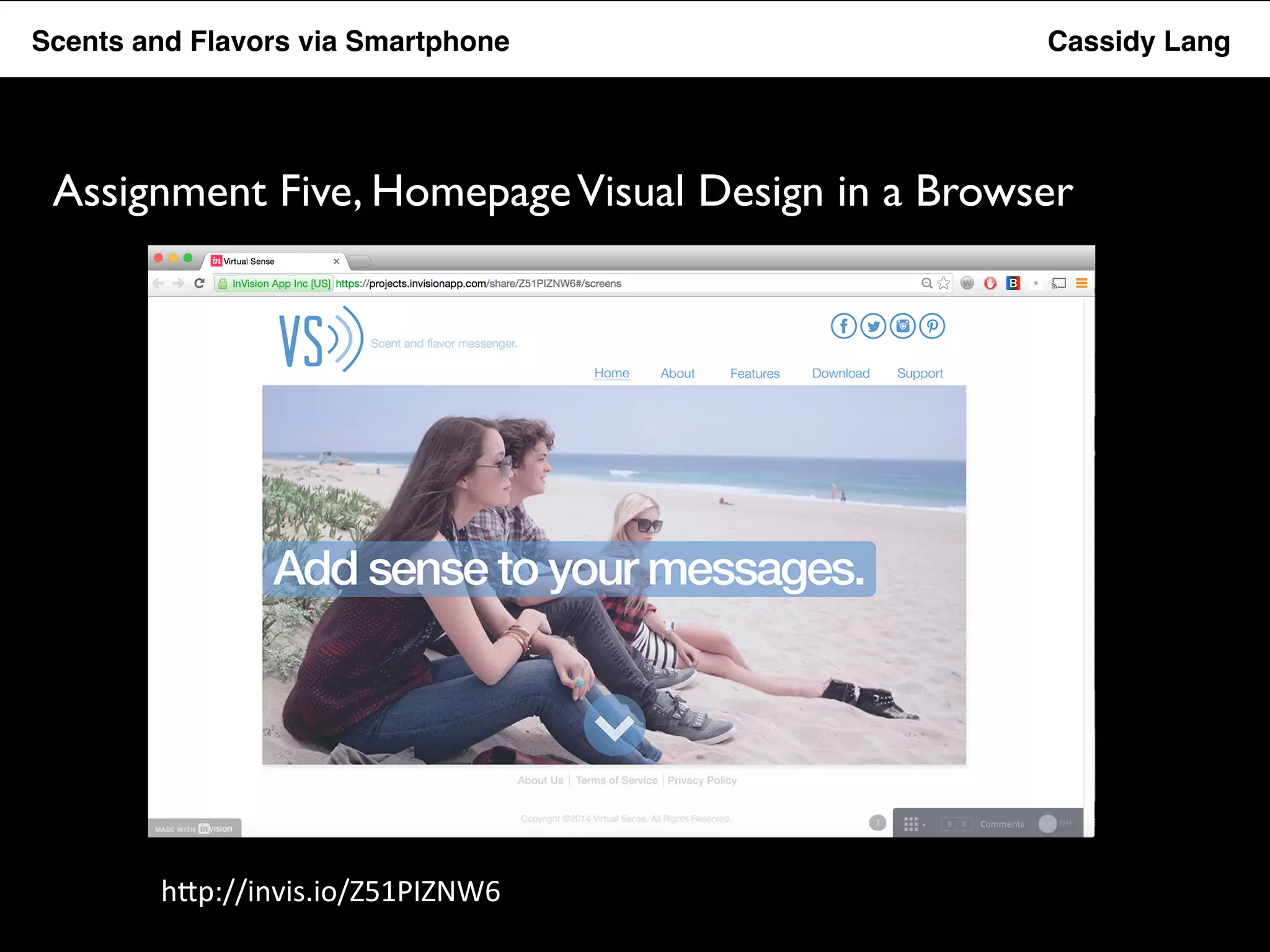
Task: Click the Made with InVision badge
Action: click(x=194, y=829)
